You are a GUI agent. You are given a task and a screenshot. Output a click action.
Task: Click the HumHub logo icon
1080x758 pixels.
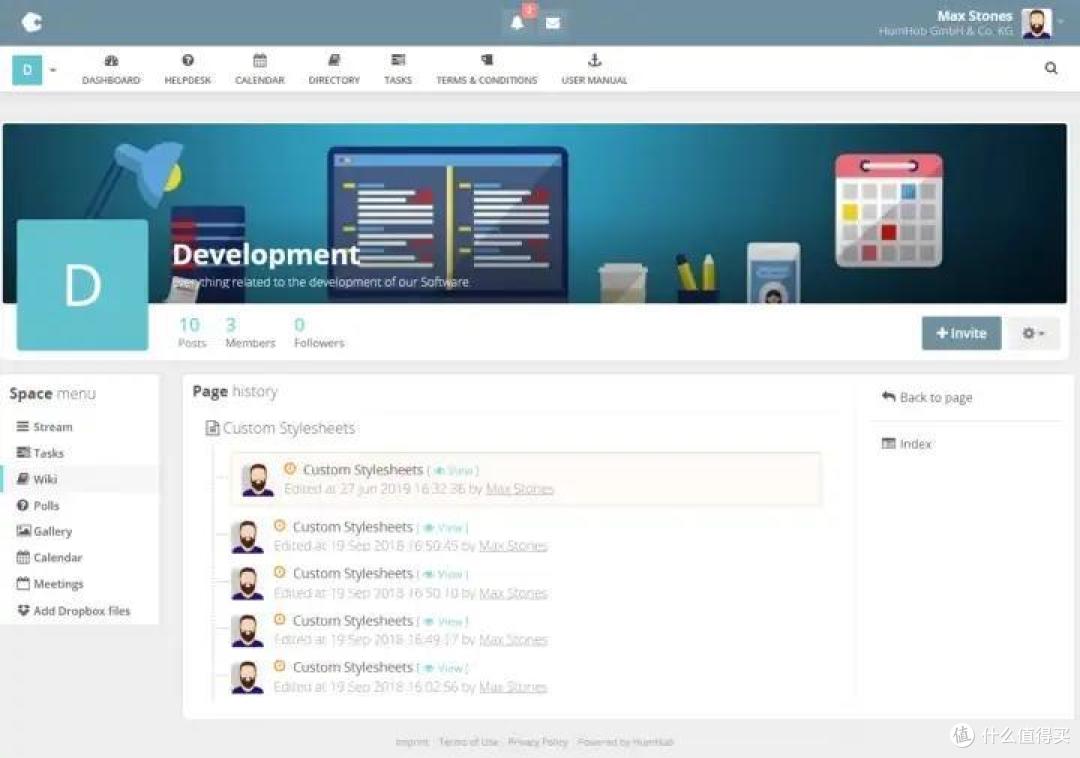(x=32, y=22)
